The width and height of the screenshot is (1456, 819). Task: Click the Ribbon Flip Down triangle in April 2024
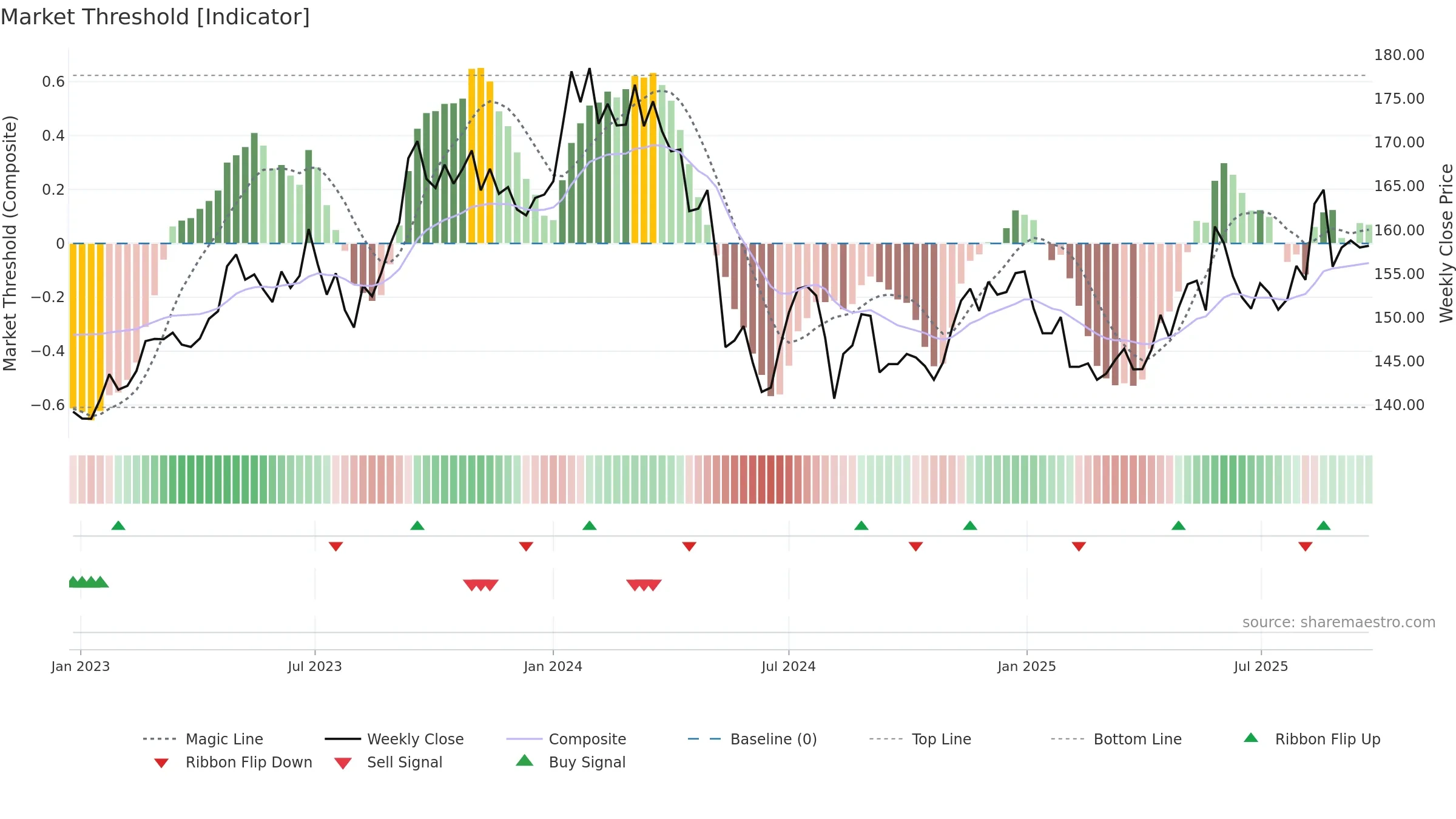click(x=689, y=547)
